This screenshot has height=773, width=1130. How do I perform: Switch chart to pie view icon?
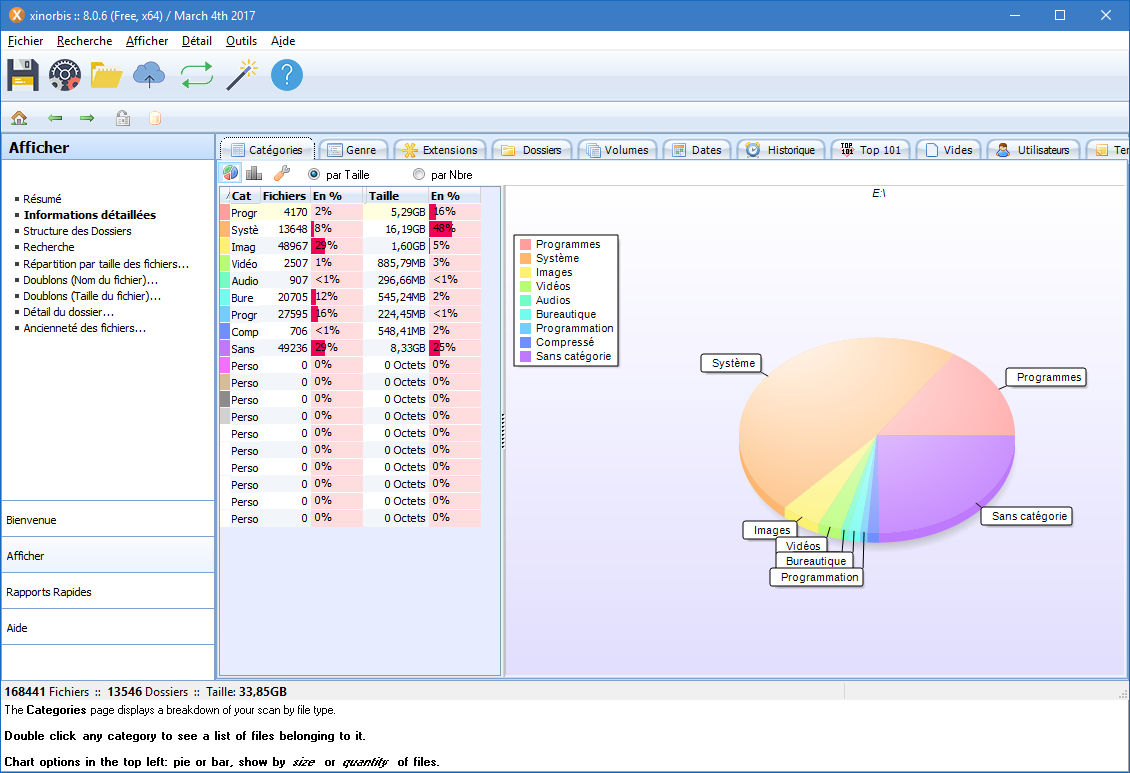pos(231,173)
